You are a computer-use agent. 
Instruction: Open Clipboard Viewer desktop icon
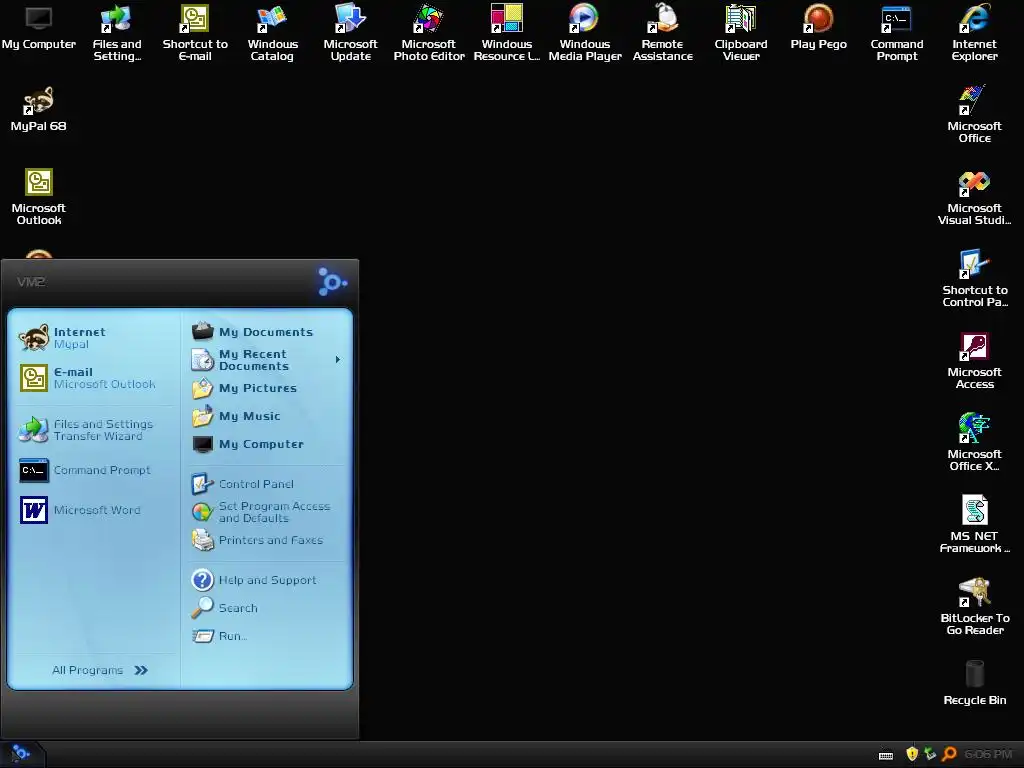741,33
